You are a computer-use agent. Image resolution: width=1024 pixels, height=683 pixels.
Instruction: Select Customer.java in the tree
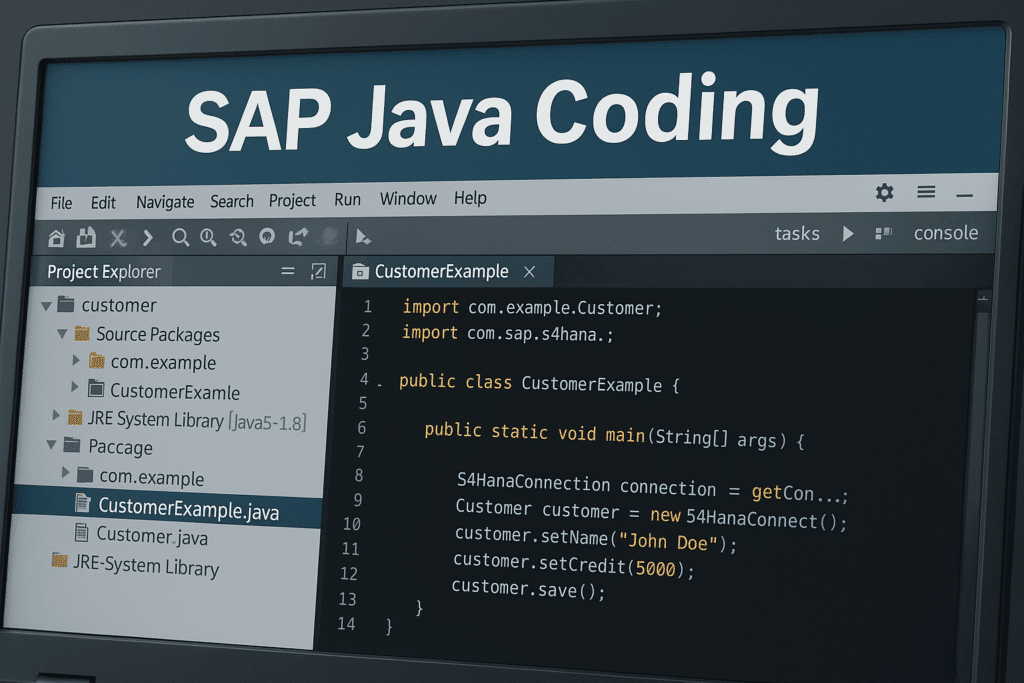[152, 535]
